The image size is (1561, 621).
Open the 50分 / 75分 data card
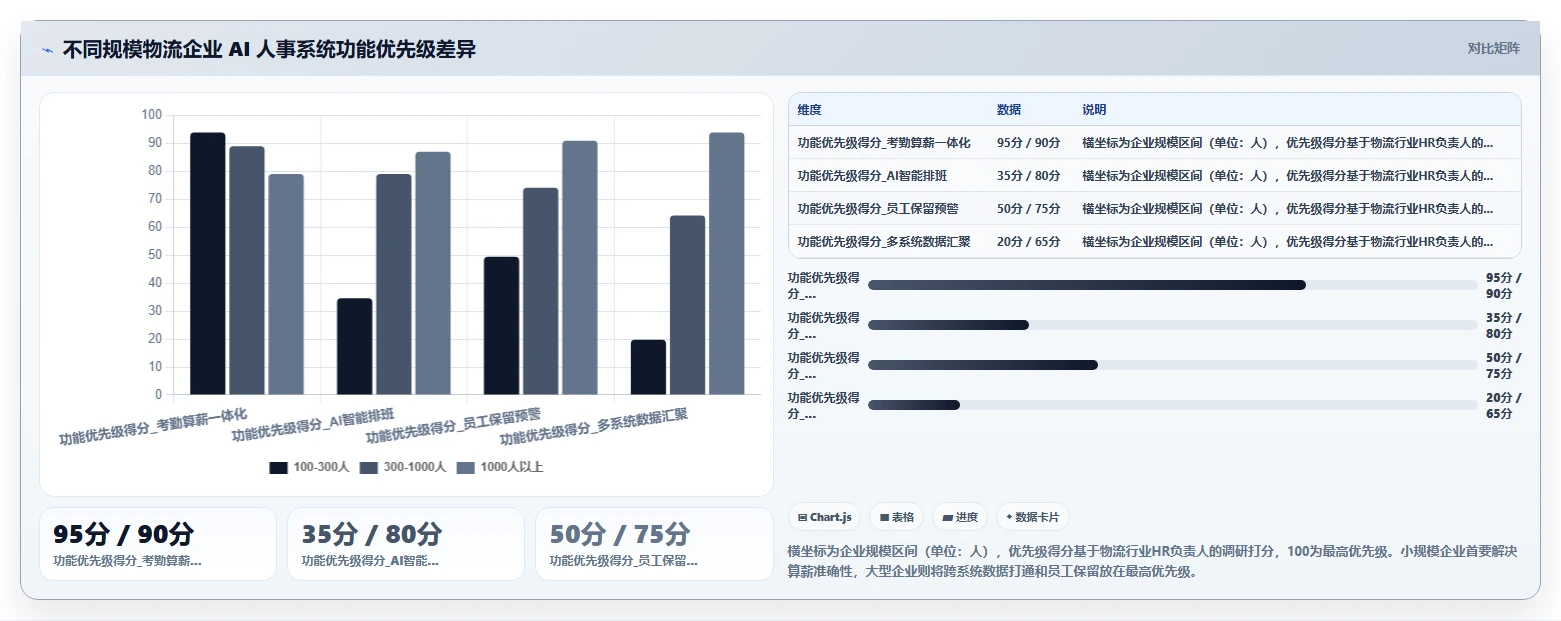tap(654, 544)
